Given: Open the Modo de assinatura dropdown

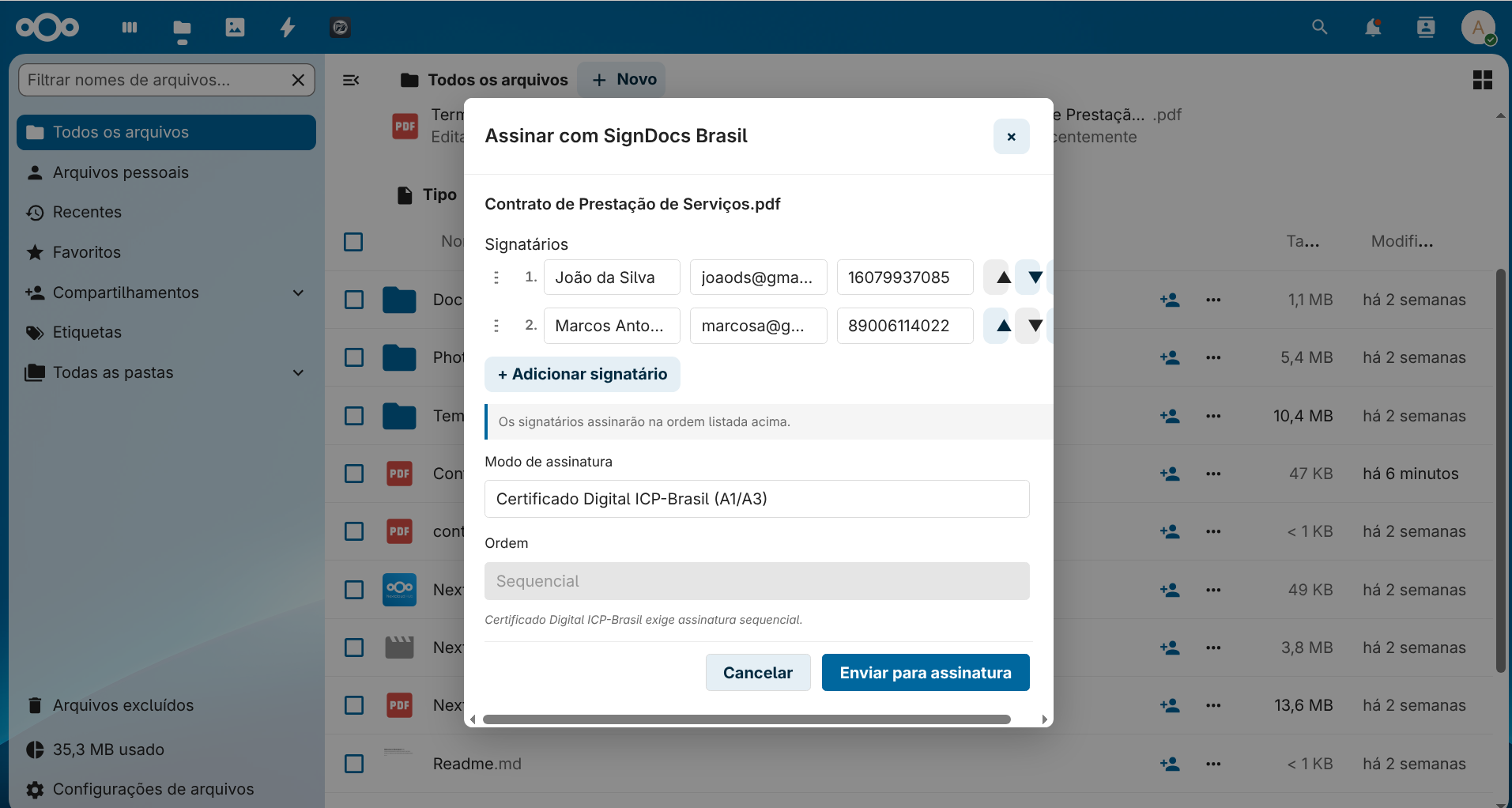Looking at the screenshot, I should (x=756, y=499).
